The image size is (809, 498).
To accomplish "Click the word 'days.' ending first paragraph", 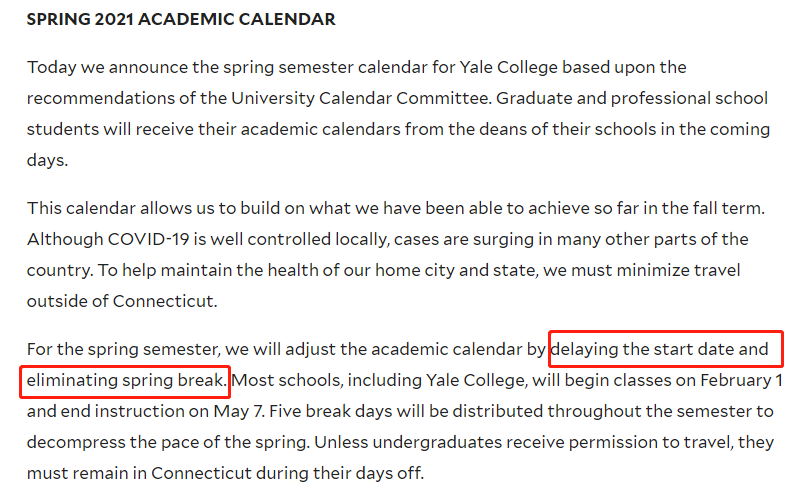I will point(47,160).
